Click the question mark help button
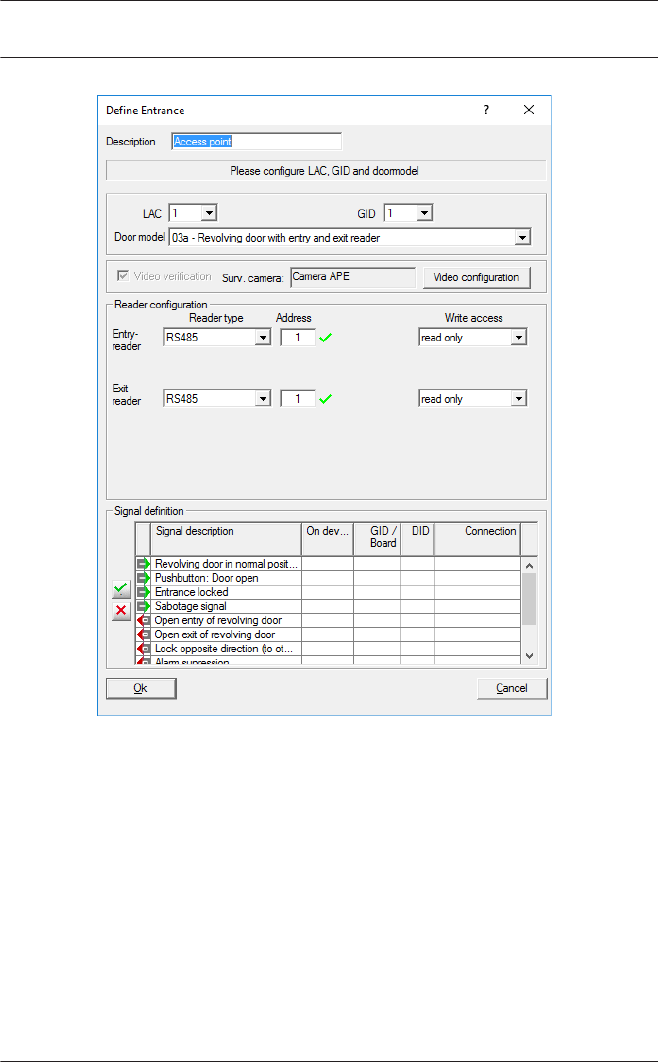Screen dimensions: 658x1062 click(486, 110)
